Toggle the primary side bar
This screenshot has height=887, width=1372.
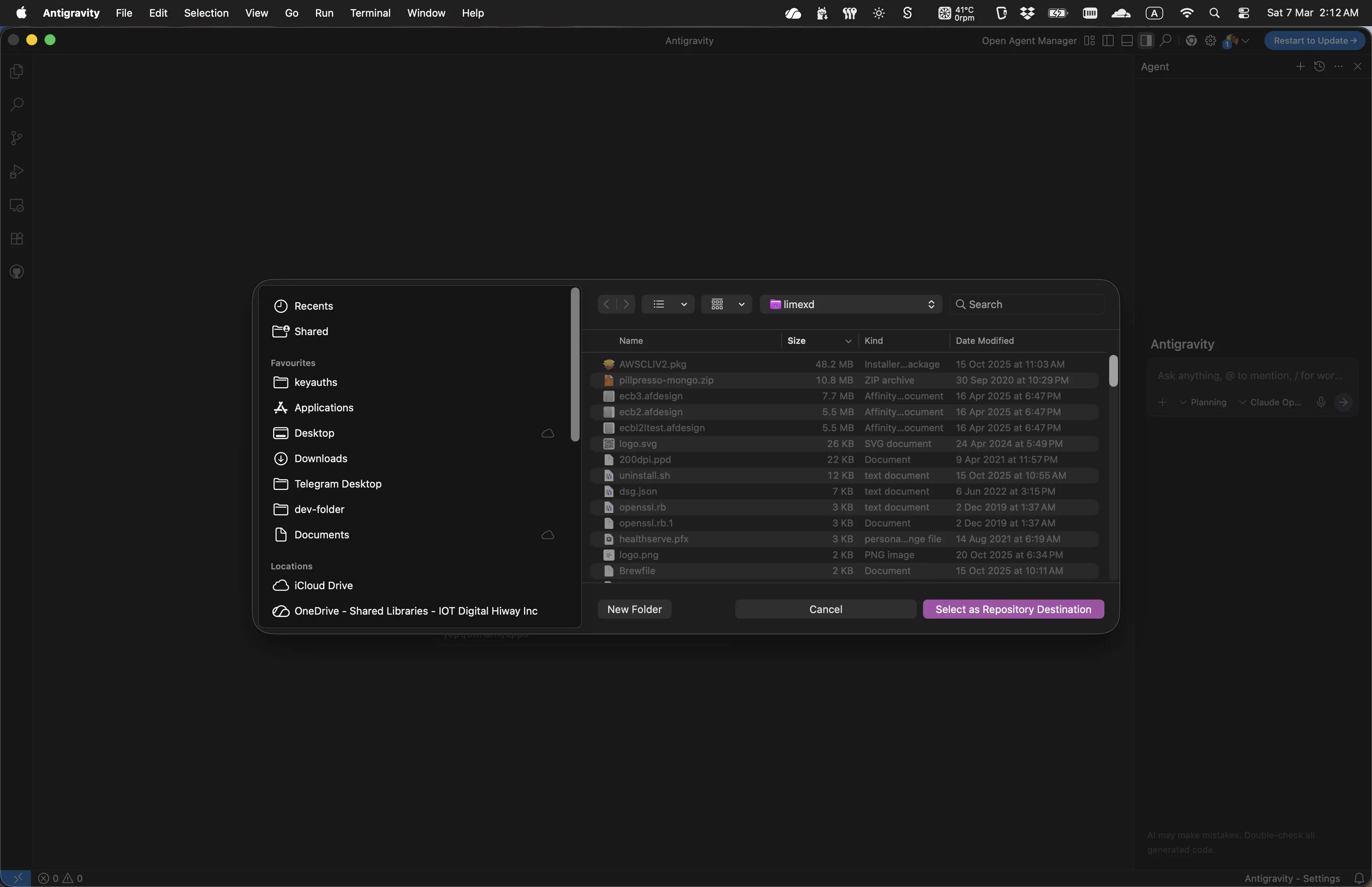pos(1108,40)
